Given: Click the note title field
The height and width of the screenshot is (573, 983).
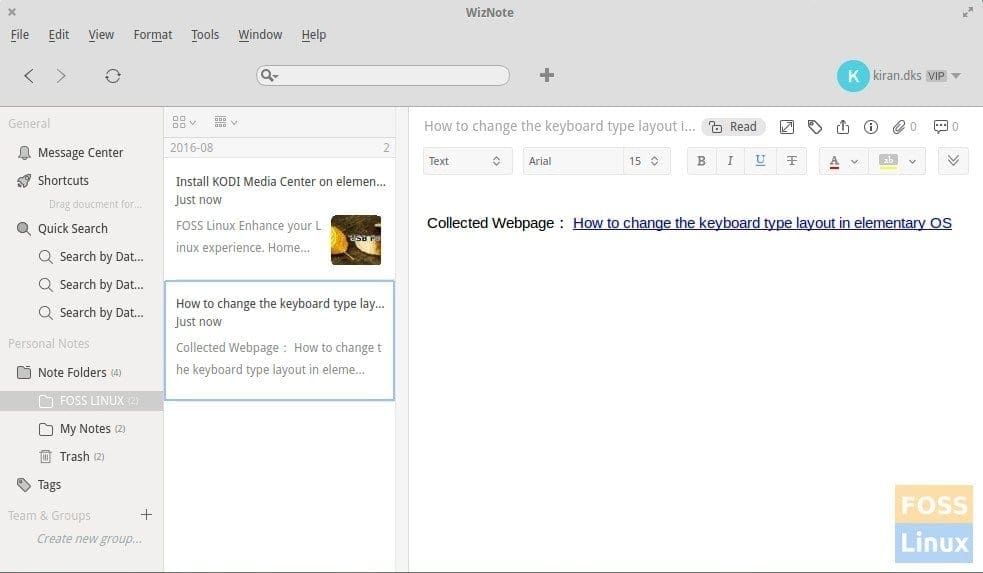Looking at the screenshot, I should [559, 127].
